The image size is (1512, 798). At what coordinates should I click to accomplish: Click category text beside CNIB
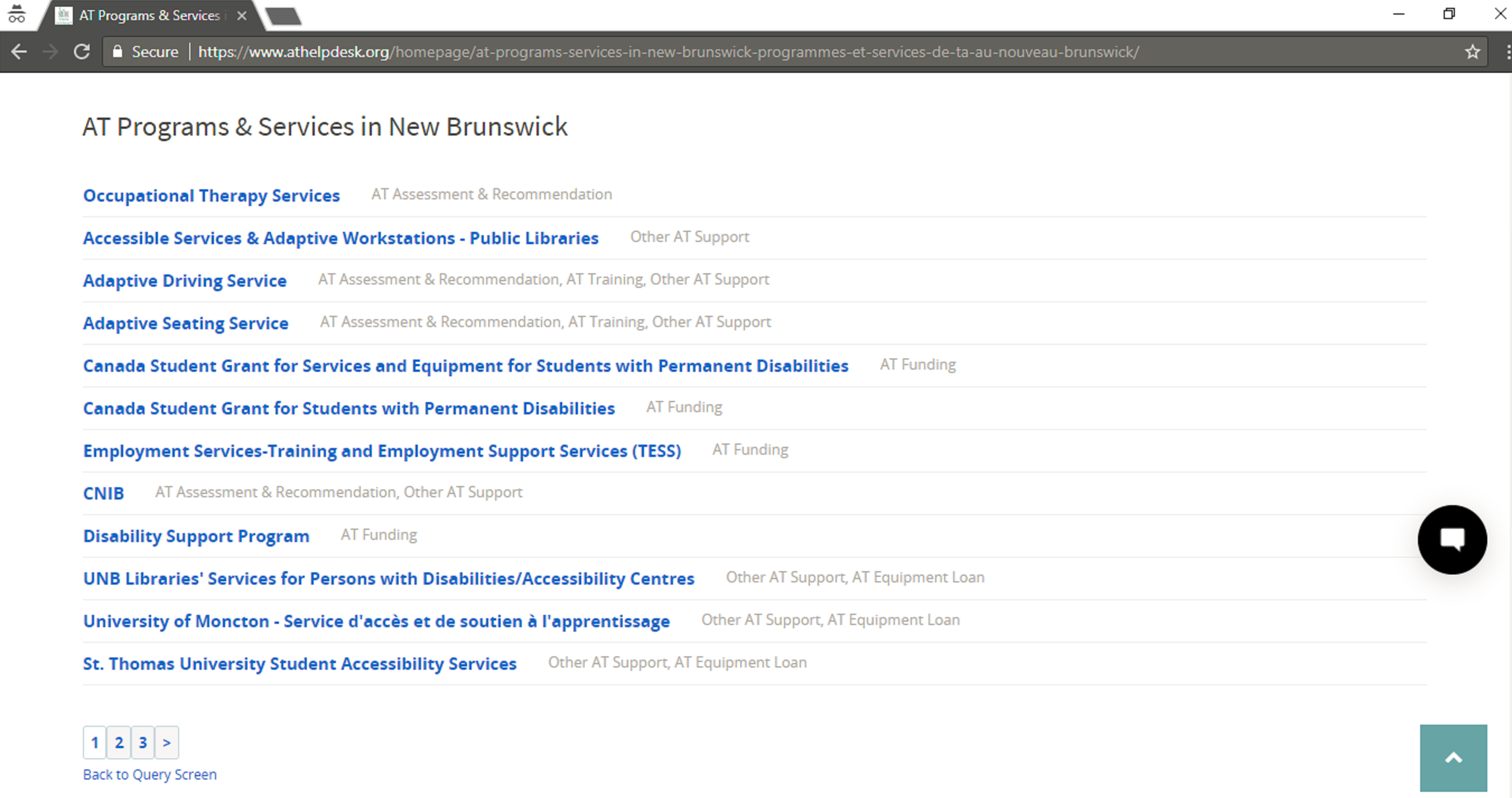tap(339, 492)
